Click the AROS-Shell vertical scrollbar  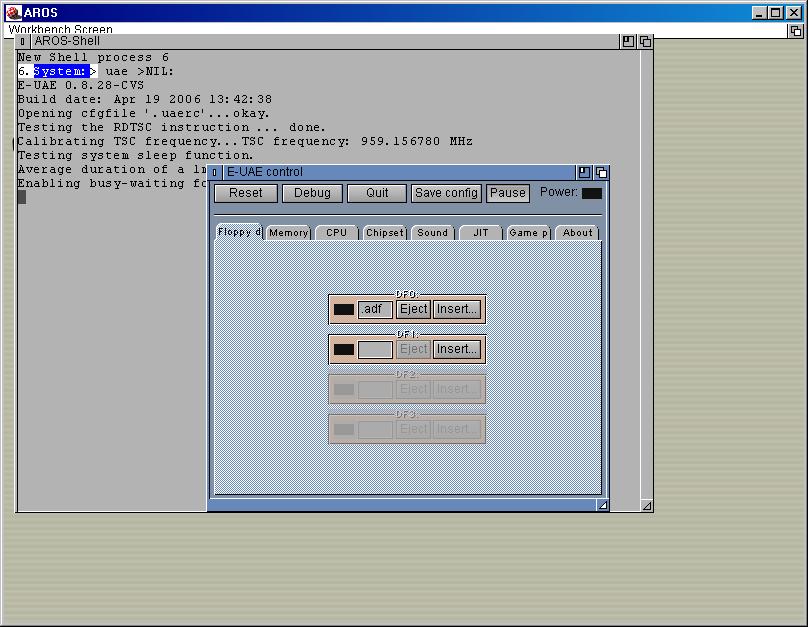pyautogui.click(x=647, y=274)
